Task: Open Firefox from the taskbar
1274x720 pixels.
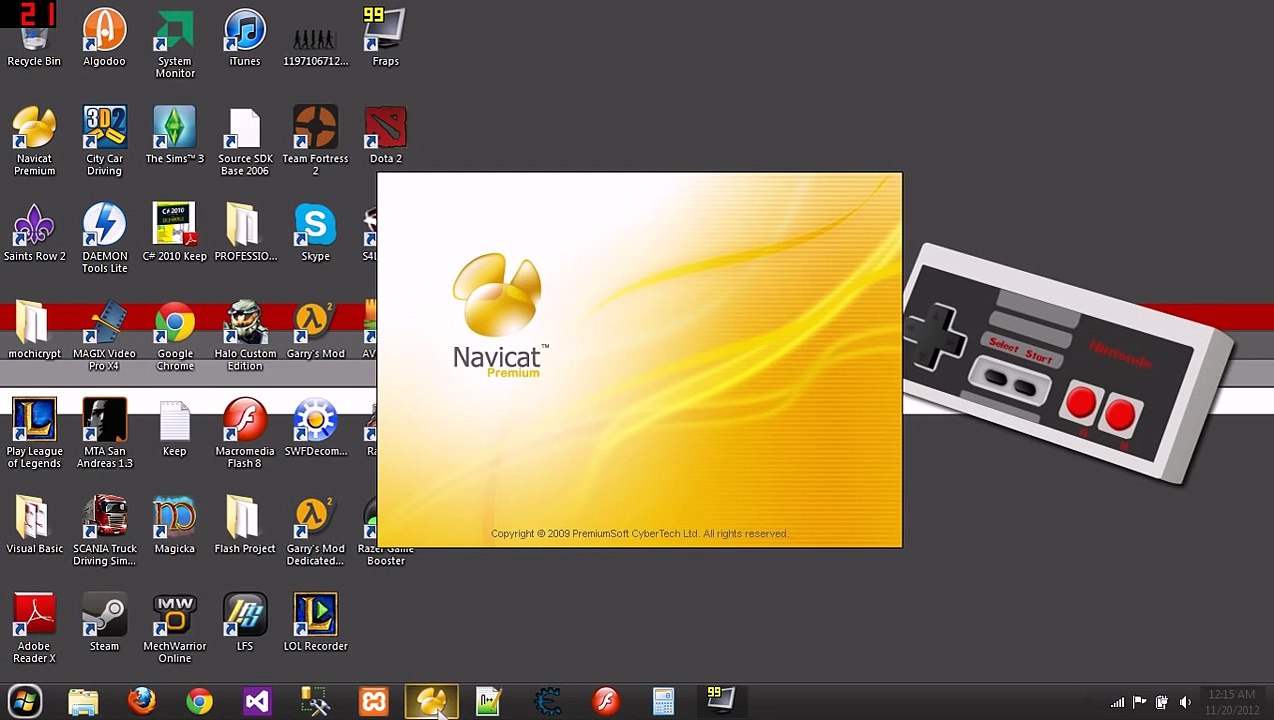Action: [141, 701]
